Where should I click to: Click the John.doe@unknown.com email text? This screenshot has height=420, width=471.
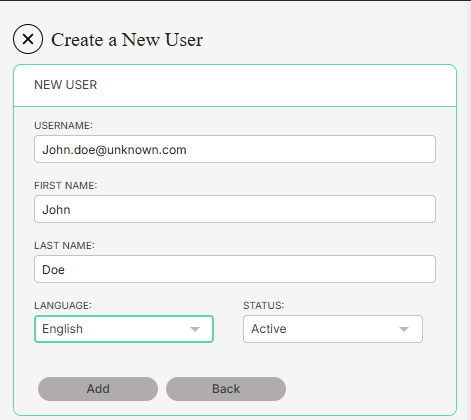coord(114,150)
